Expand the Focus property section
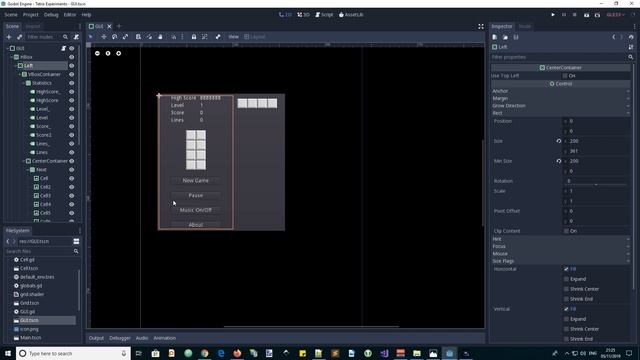The image size is (640, 360). (x=560, y=247)
